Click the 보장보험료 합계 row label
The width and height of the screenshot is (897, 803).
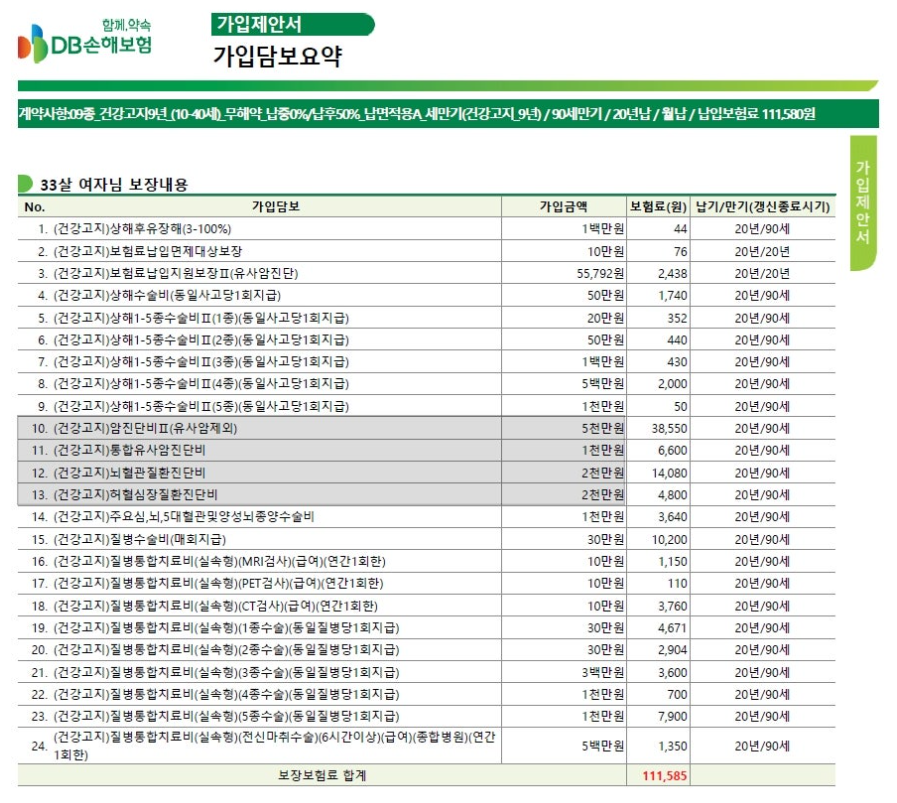[322, 776]
